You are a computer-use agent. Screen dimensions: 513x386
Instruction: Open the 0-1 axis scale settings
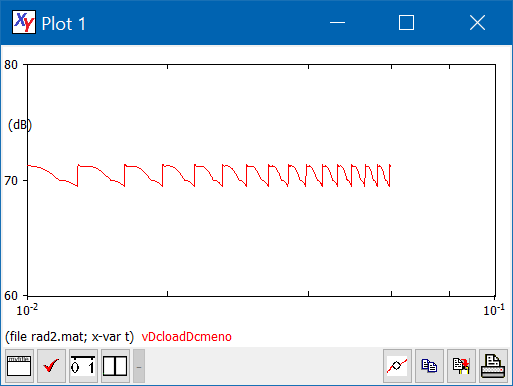point(83,366)
